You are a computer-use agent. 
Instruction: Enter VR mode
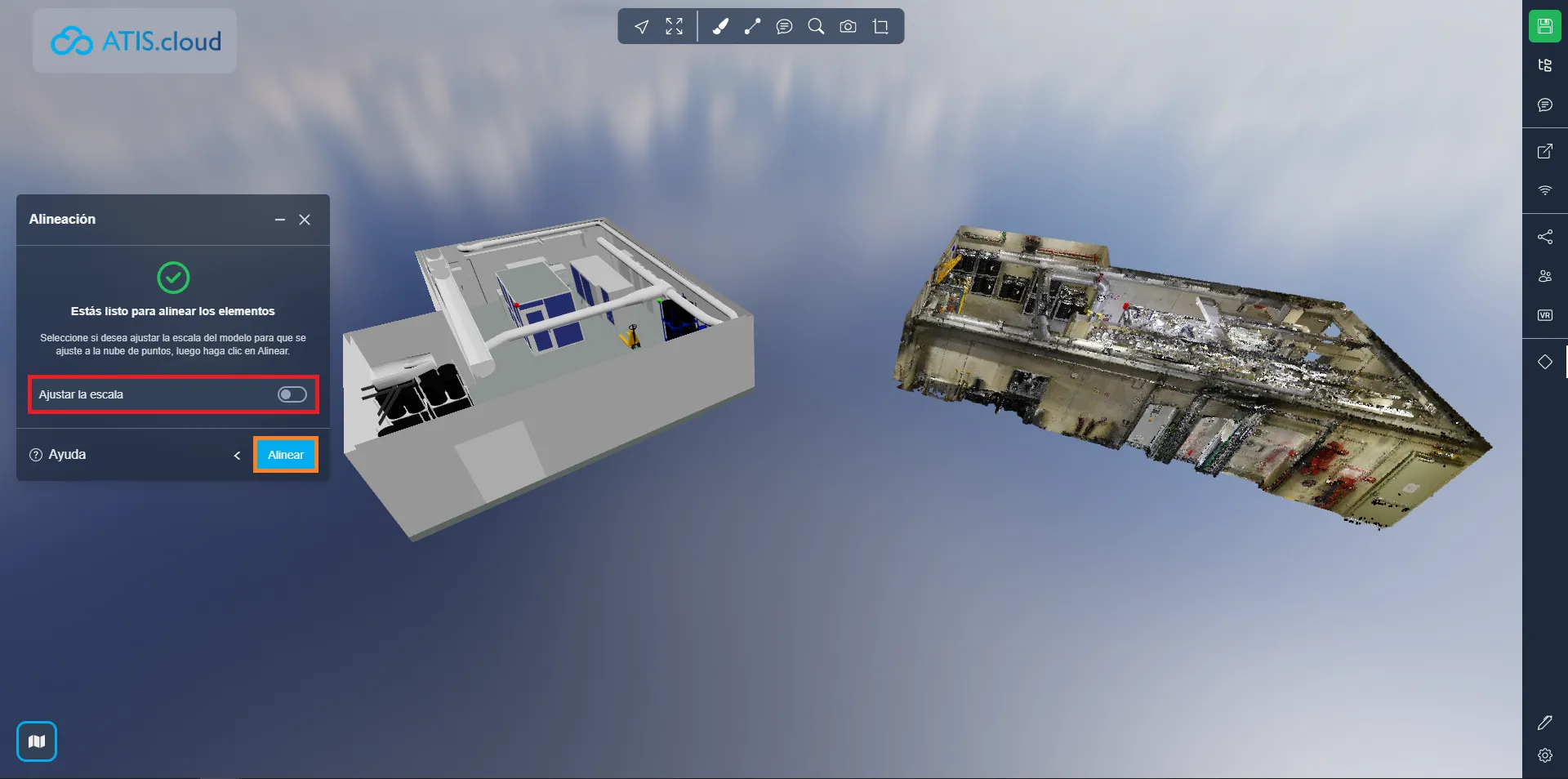(1545, 315)
